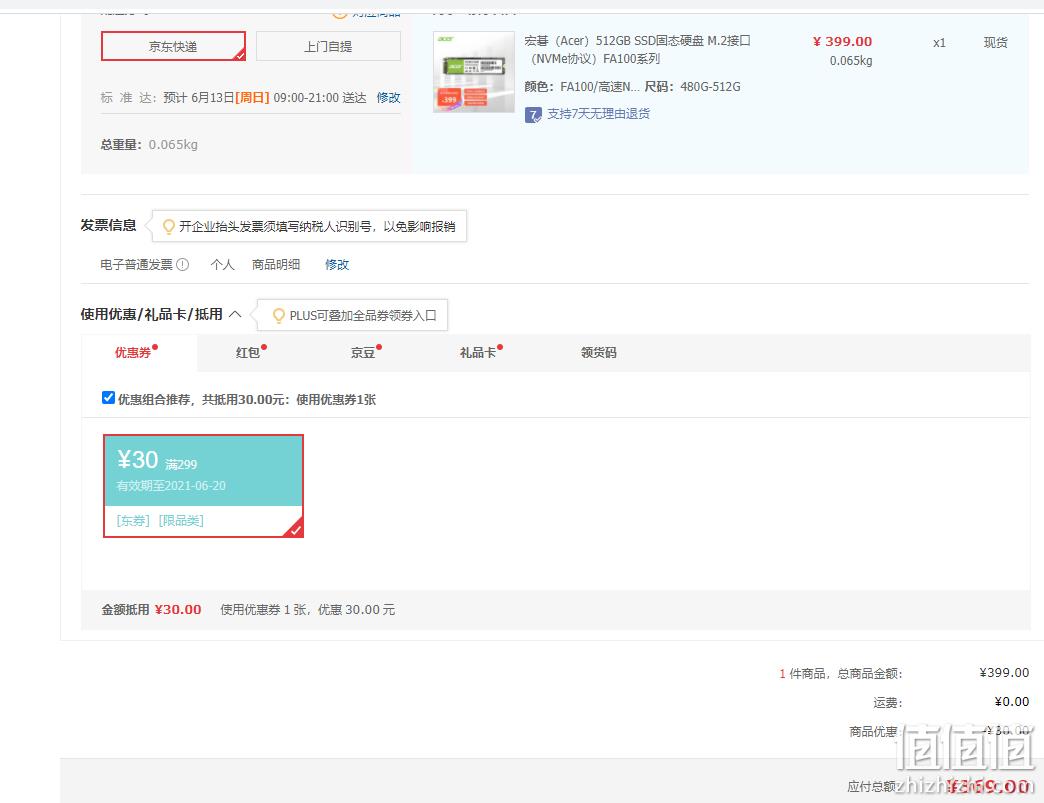Click 有效期至2021-06-20 coupon validity text
The width and height of the screenshot is (1044, 803).
click(171, 485)
